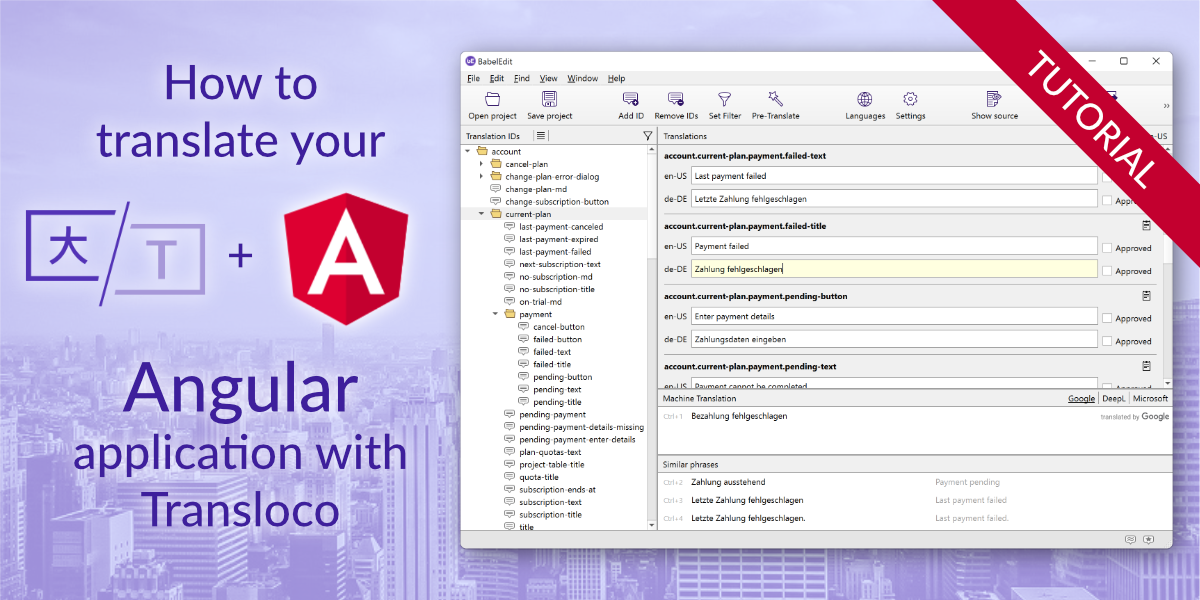The height and width of the screenshot is (600, 1200).
Task: Click the en-US field 'Last payment failed'
Action: [x=894, y=176]
